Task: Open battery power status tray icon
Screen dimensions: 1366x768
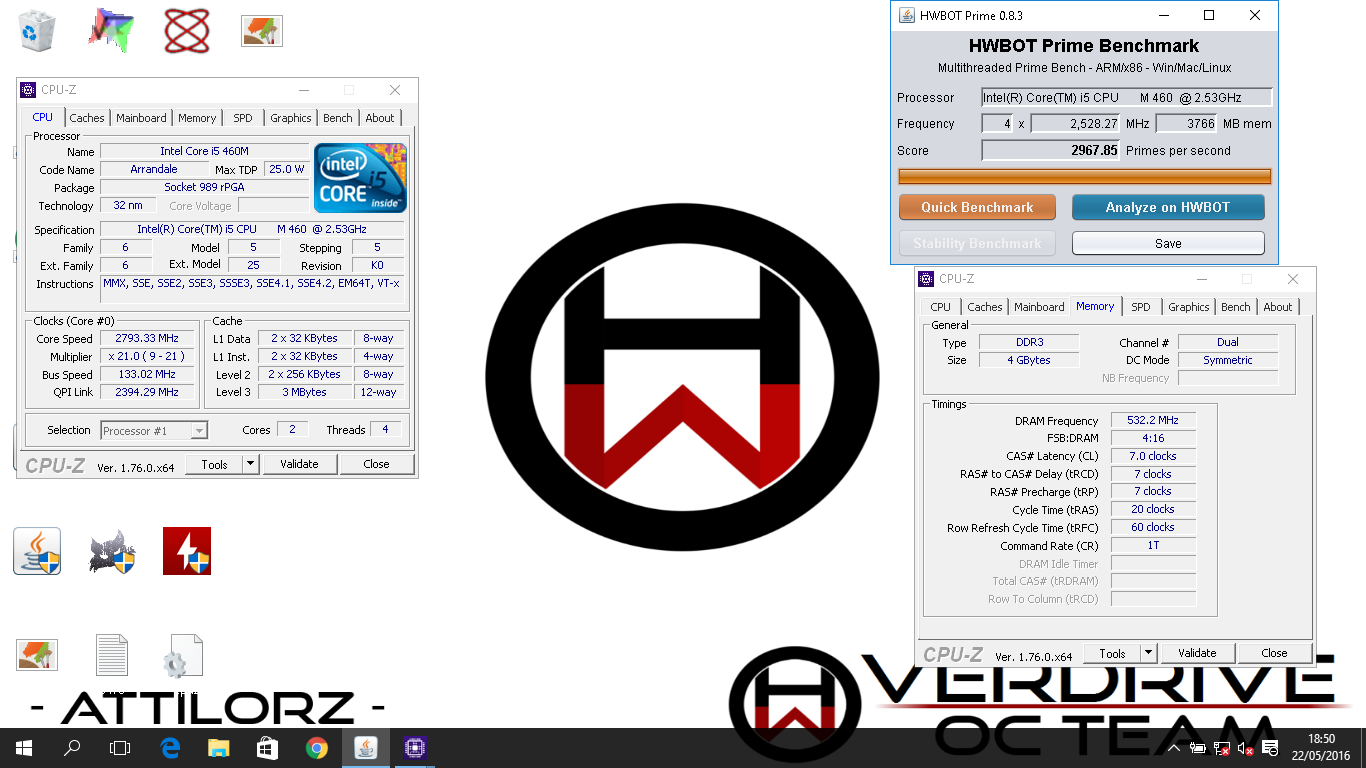Action: tap(1199, 748)
